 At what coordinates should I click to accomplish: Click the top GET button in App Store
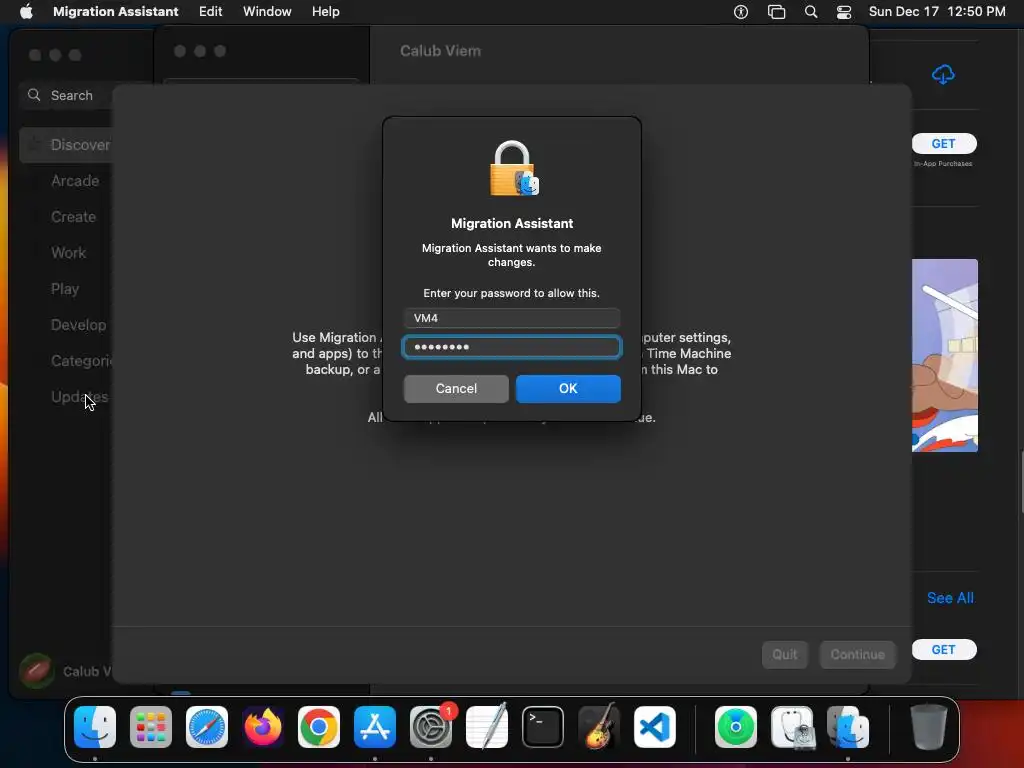(944, 144)
